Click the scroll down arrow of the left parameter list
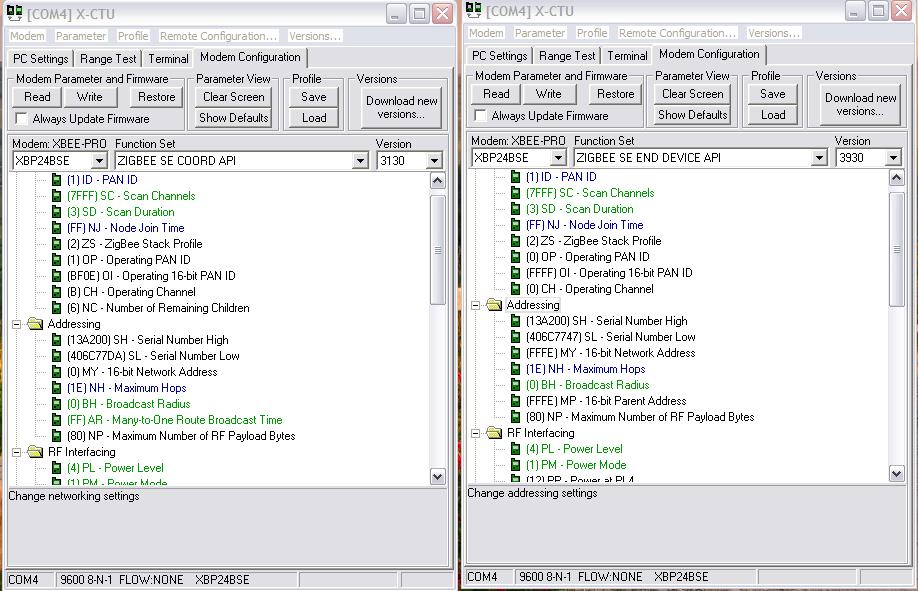This screenshot has height=591, width=918. (x=437, y=476)
